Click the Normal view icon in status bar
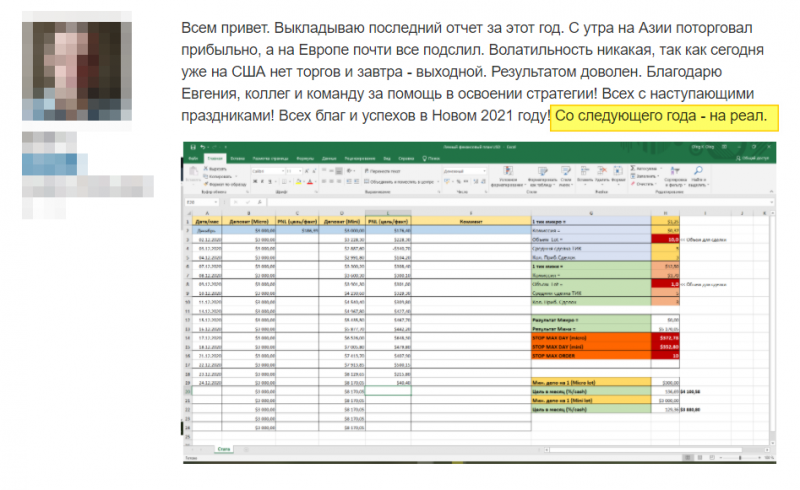The width and height of the screenshot is (800, 490). coord(688,458)
